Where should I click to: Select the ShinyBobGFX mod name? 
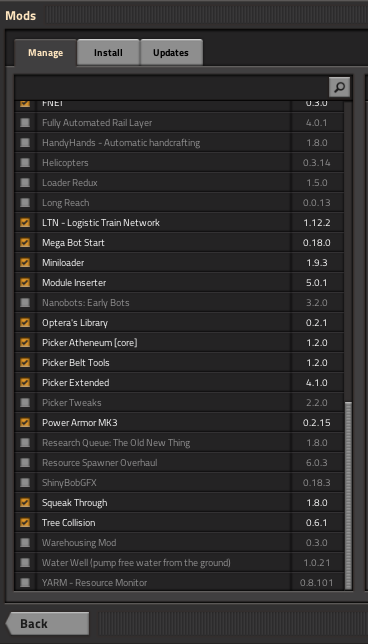tap(69, 483)
